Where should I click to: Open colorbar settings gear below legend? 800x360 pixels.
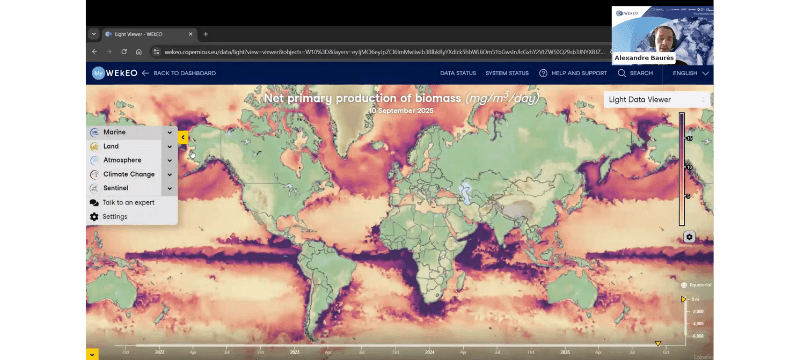tap(689, 237)
